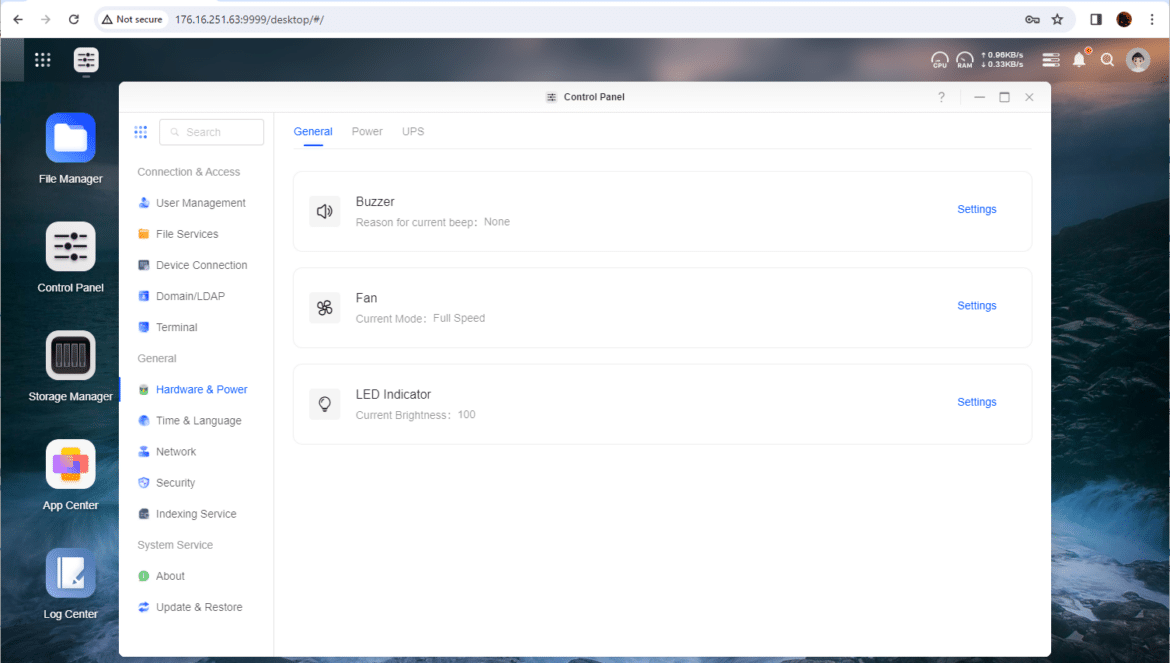Bookmark this page with star icon
The image size is (1170, 663).
tap(1057, 19)
